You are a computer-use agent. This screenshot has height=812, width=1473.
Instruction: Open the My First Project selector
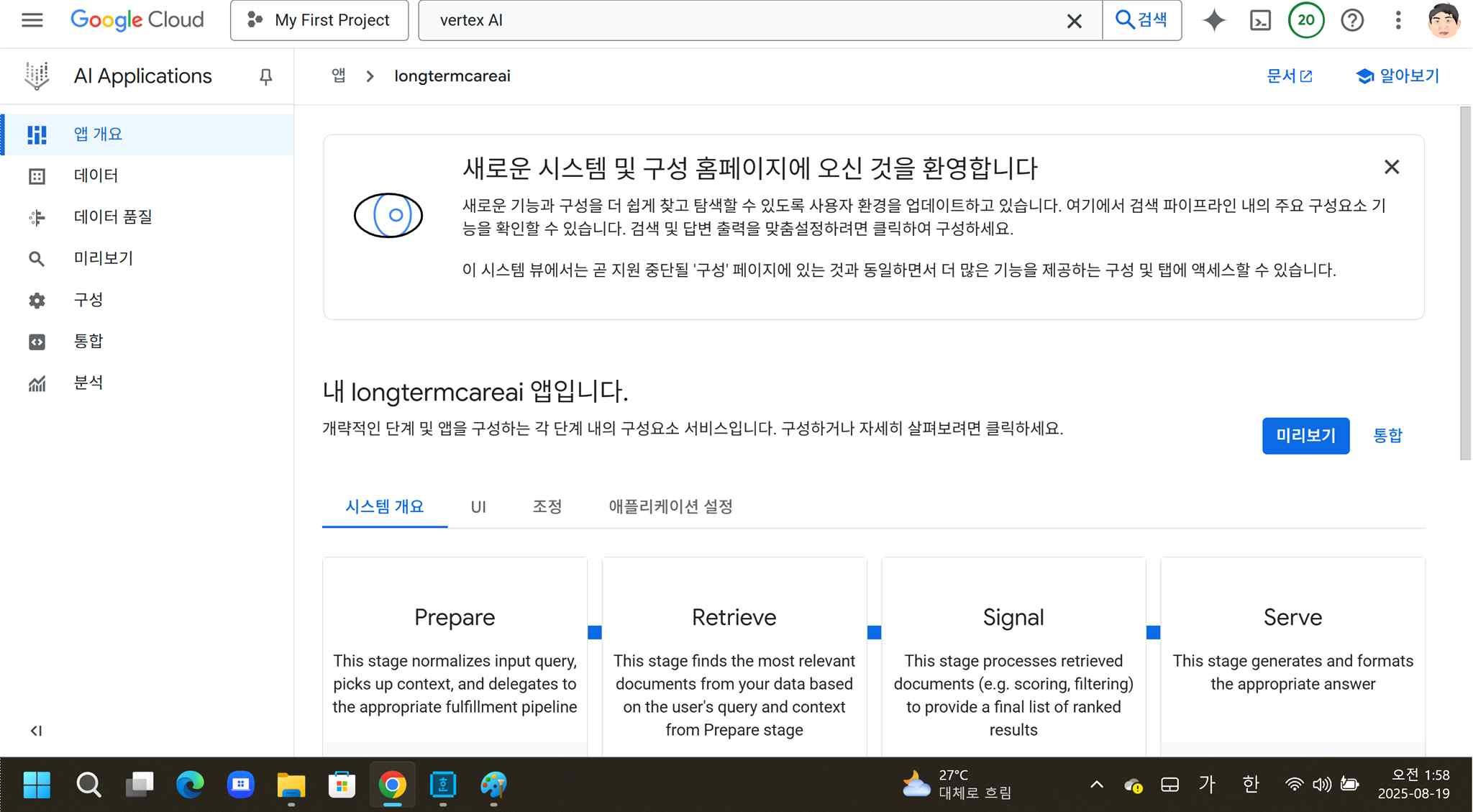coord(319,20)
